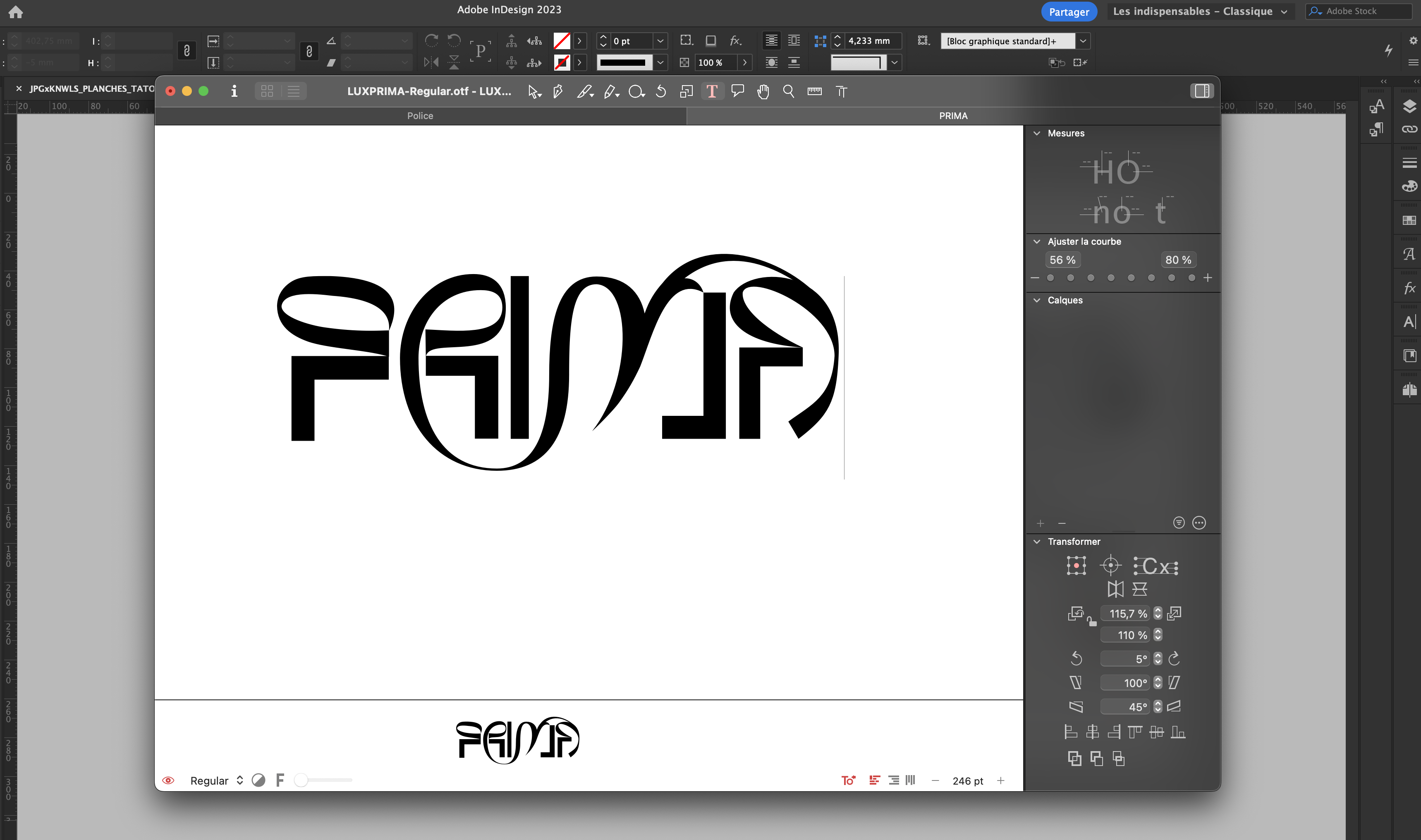The width and height of the screenshot is (1421, 840).
Task: Collapse the Ajuster la courbe section
Action: click(x=1037, y=241)
